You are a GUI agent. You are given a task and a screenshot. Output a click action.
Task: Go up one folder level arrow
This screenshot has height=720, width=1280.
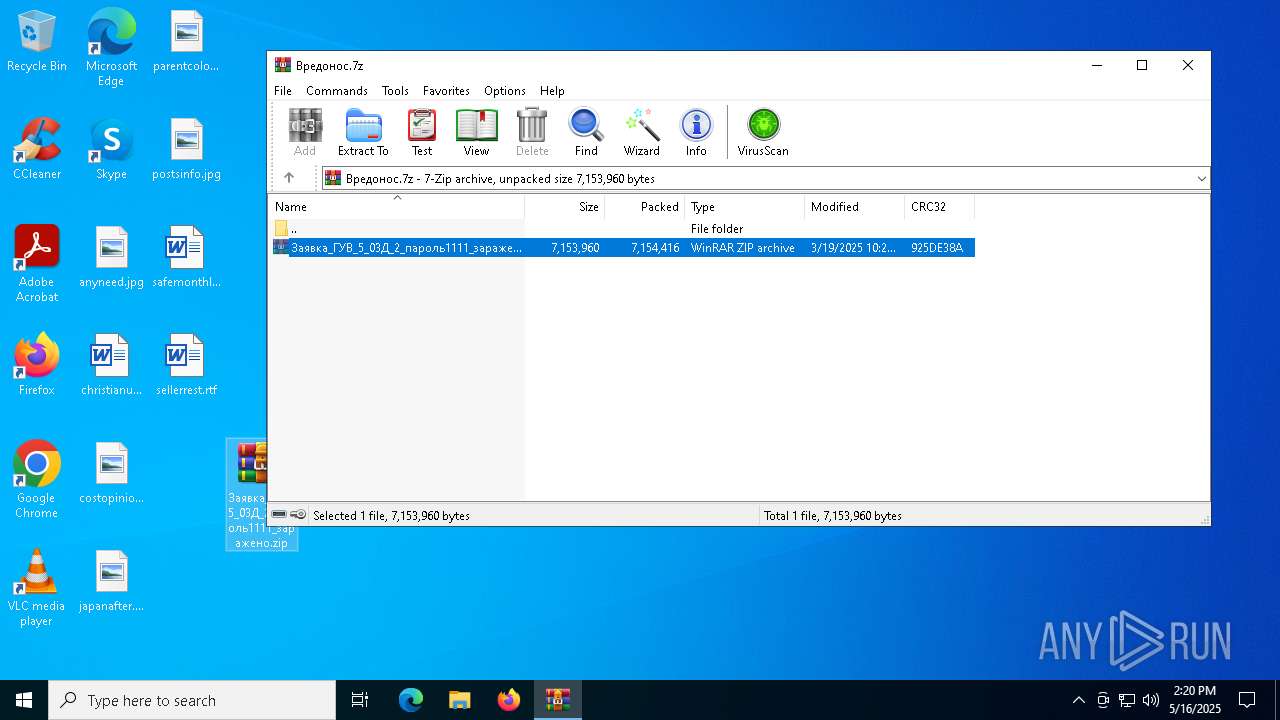coord(289,178)
